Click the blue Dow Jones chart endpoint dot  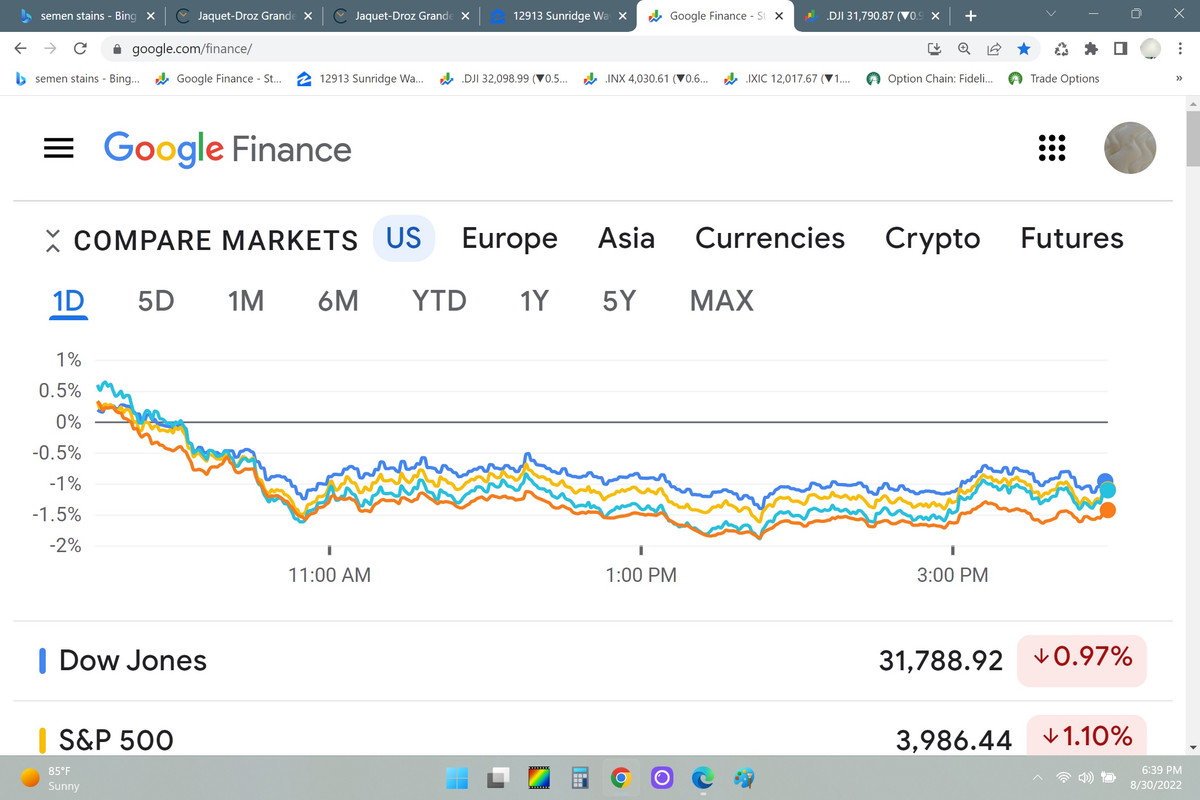click(1105, 481)
